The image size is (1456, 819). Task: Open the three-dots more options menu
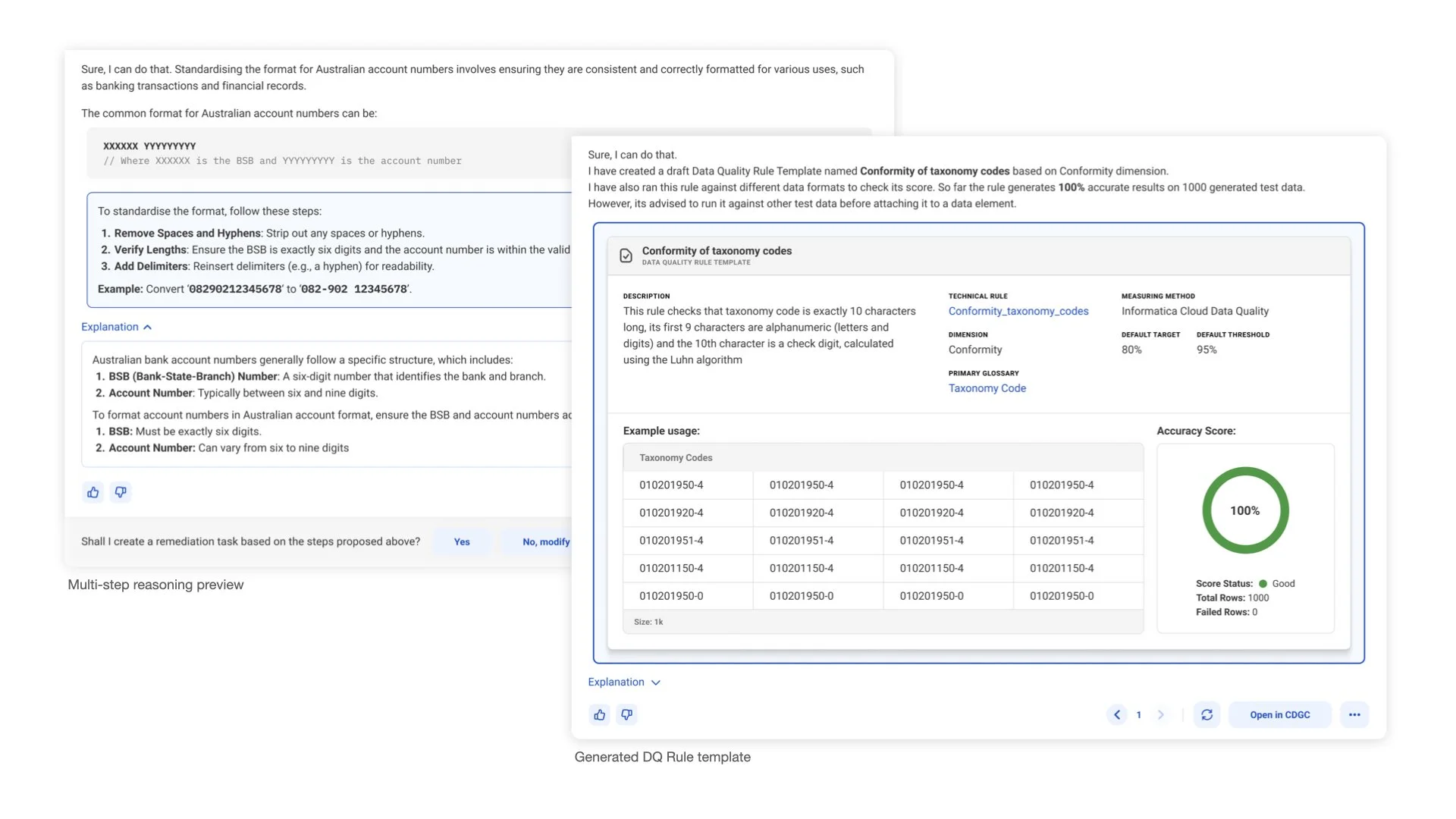tap(1354, 714)
